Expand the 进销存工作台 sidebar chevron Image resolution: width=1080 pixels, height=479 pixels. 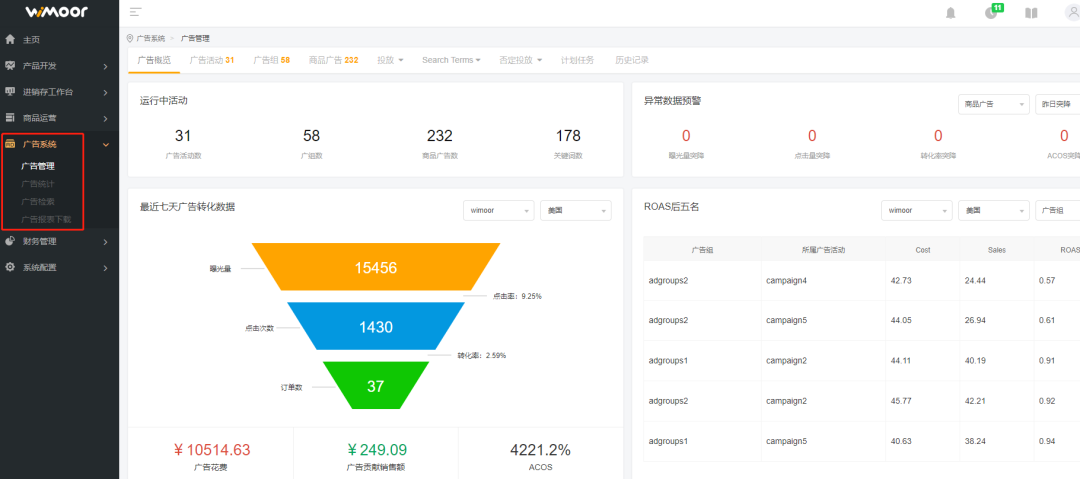point(105,92)
